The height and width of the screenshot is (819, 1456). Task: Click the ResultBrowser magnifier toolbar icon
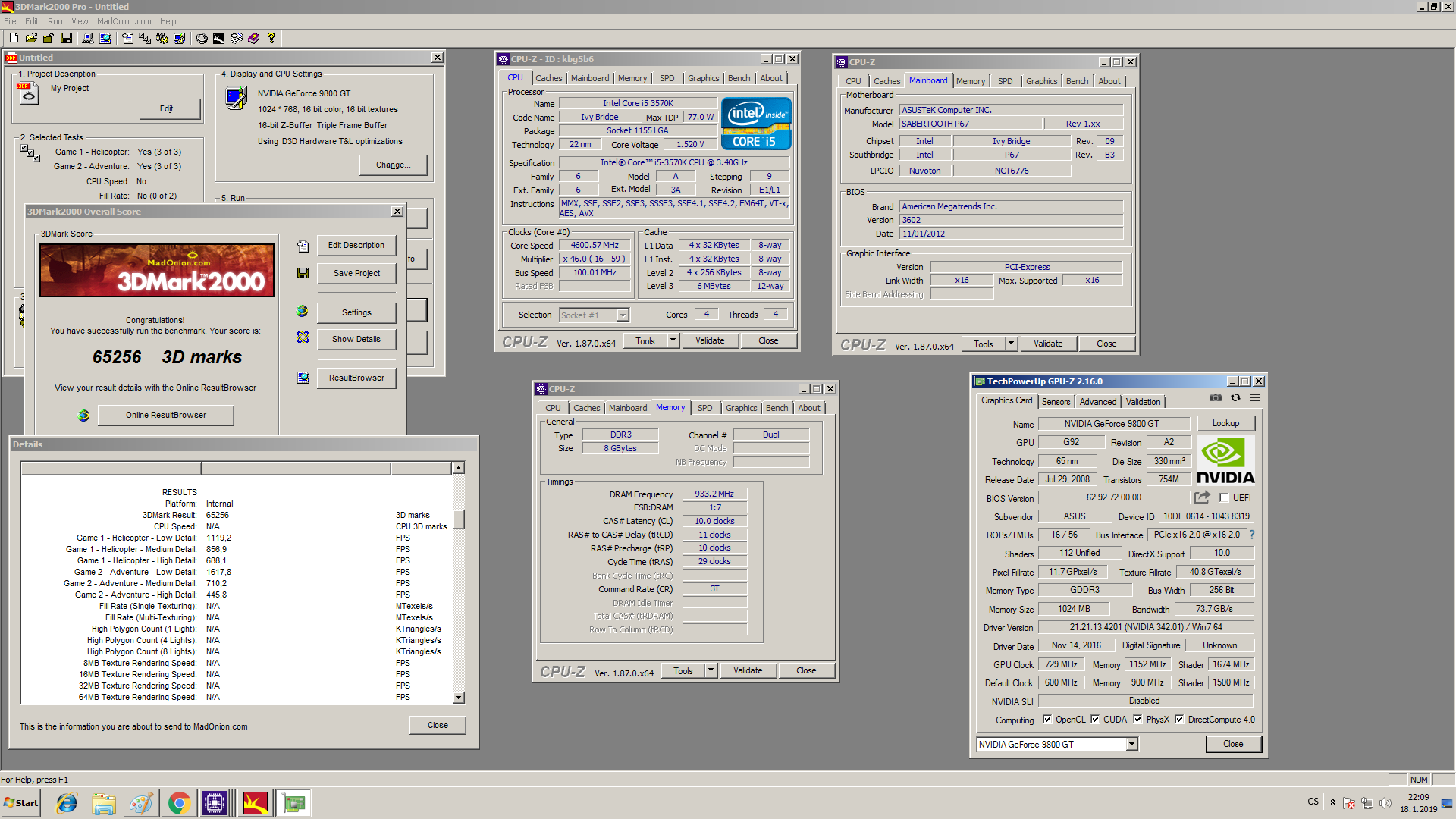click(x=105, y=38)
